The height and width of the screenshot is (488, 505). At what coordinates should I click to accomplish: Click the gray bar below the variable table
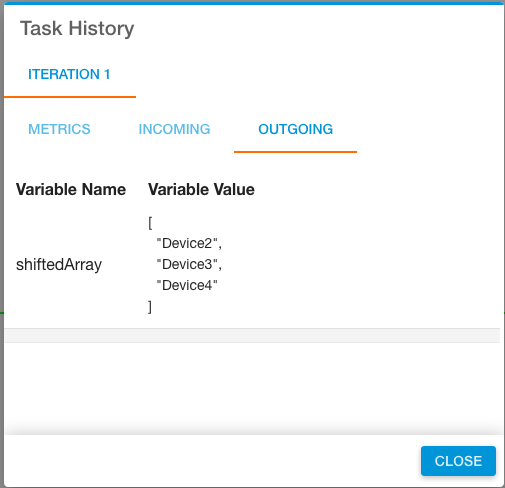[x=252, y=335]
